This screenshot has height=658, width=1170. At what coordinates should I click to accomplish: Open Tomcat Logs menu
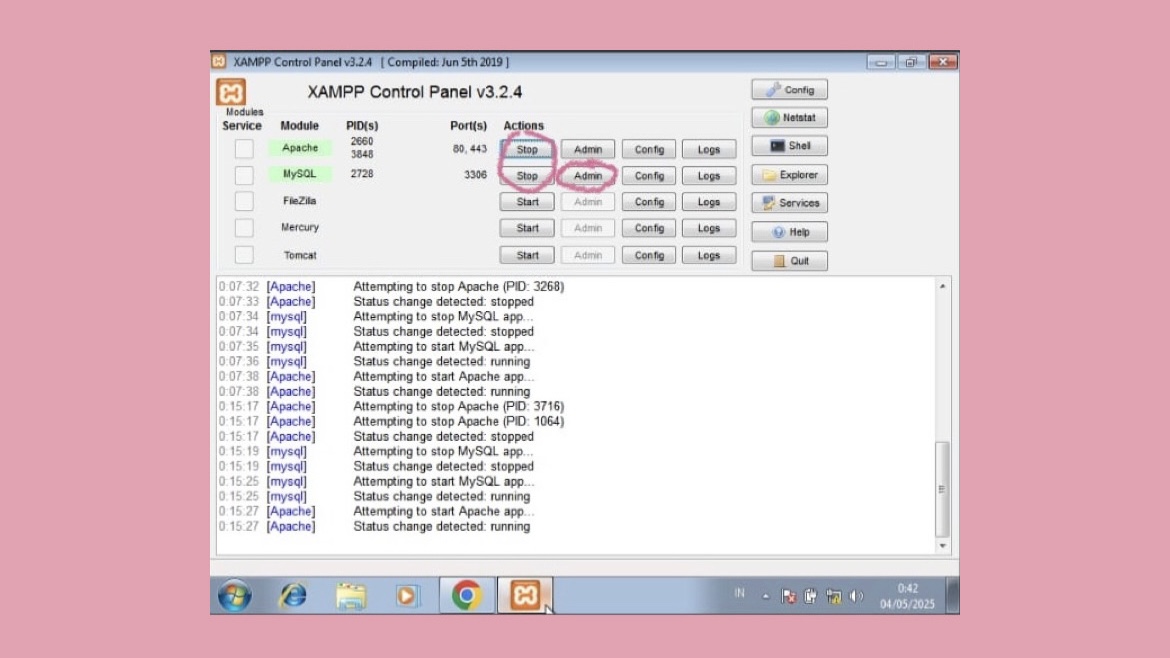709,255
